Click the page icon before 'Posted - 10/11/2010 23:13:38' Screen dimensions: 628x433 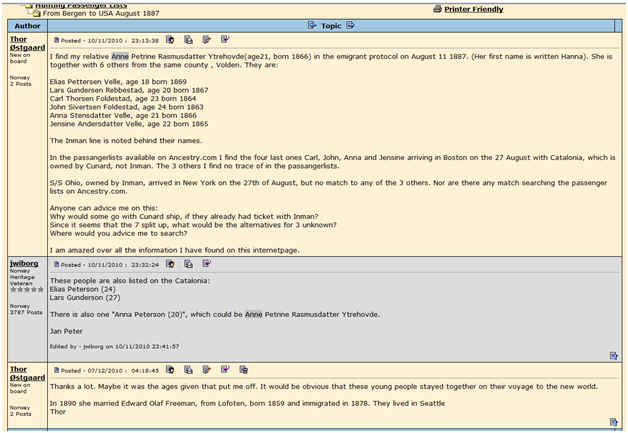56,40
